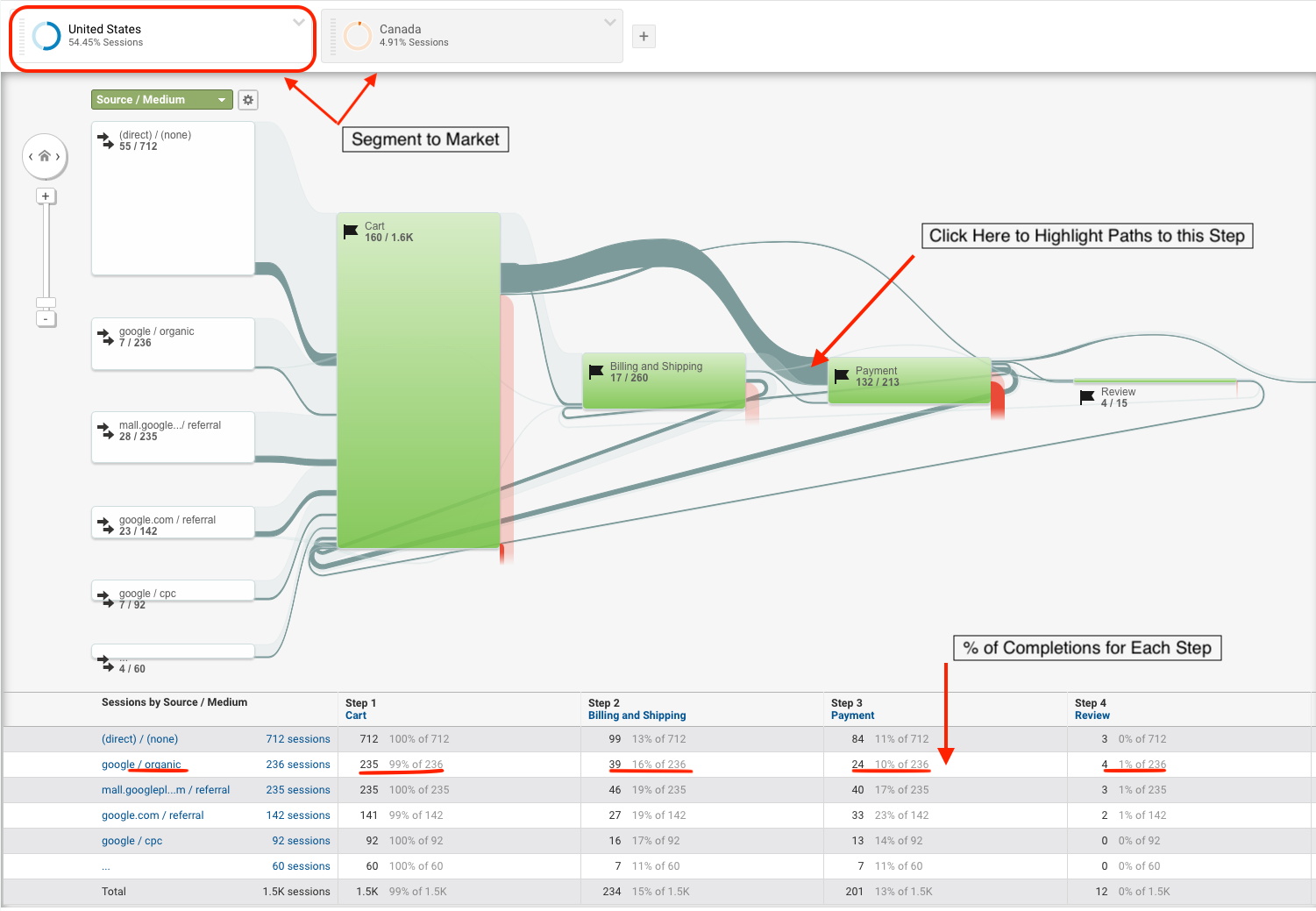Zoom in using the plus icon
Viewport: 1316px width, 911px height.
(x=46, y=196)
